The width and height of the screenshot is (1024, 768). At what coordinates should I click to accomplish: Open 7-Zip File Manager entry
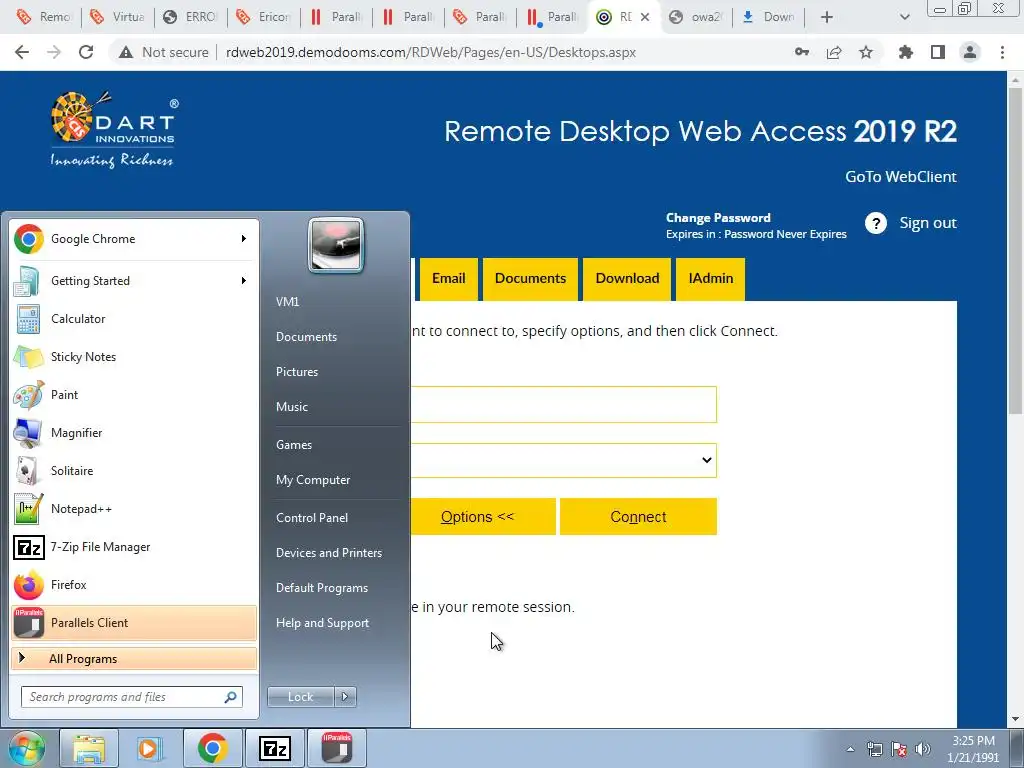(134, 547)
